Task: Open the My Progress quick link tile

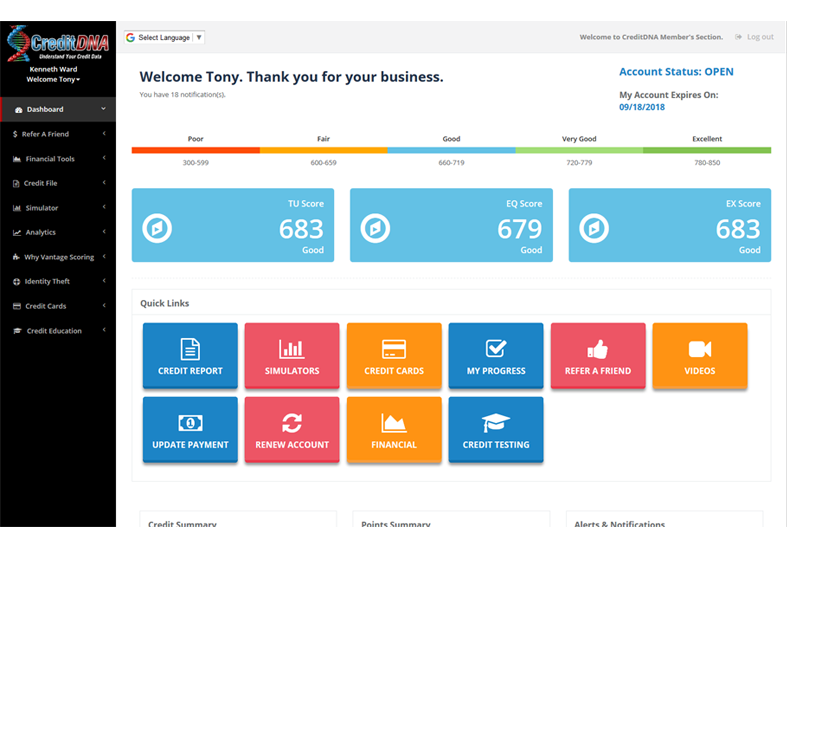Action: pos(496,355)
